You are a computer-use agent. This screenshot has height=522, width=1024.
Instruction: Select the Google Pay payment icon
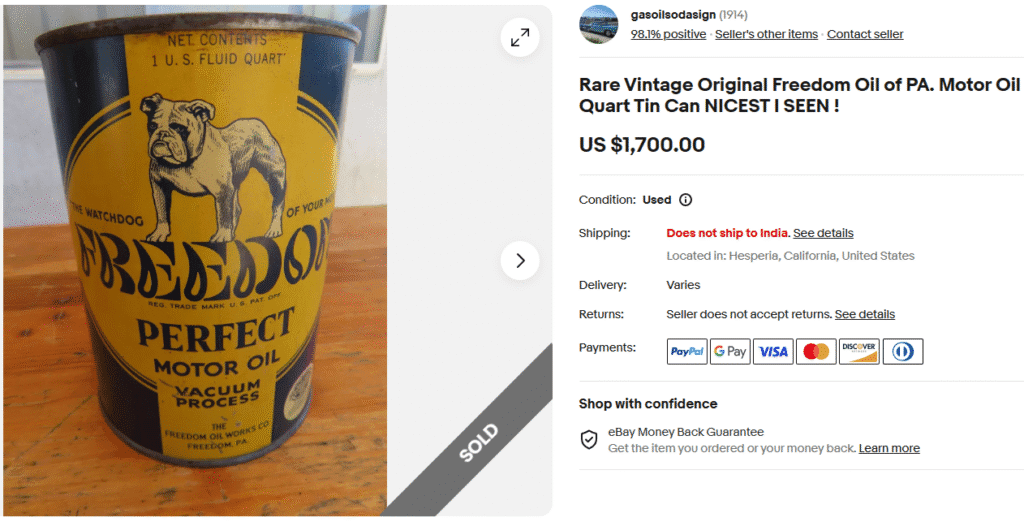(x=730, y=351)
